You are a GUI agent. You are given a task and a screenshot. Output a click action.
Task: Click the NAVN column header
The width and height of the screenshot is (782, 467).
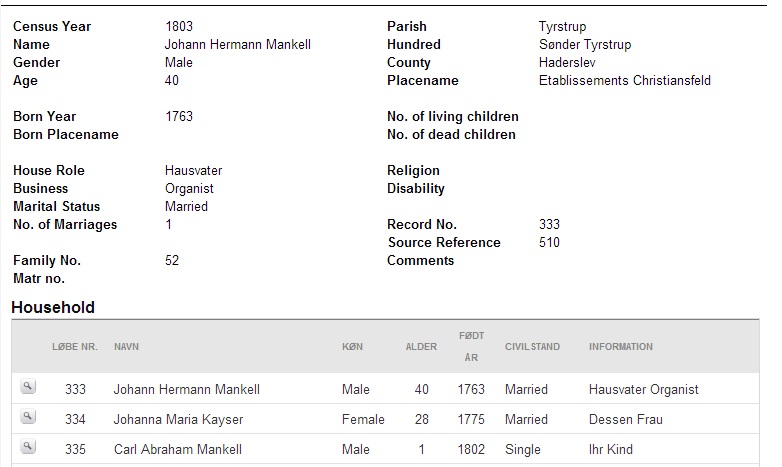[x=126, y=347]
